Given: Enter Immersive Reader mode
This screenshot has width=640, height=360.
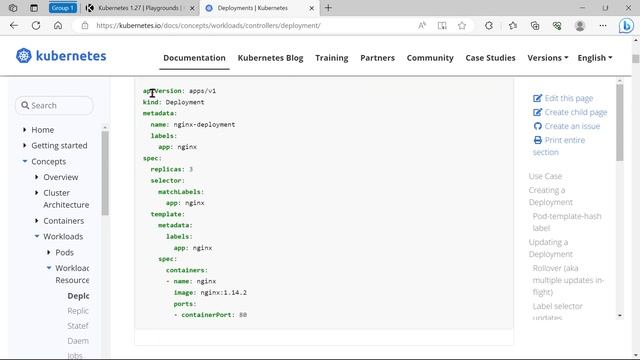Looking at the screenshot, I should (x=442, y=25).
